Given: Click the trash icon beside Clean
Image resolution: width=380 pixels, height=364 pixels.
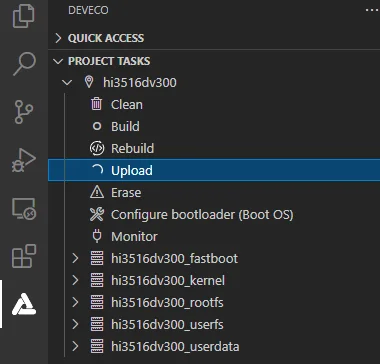Looking at the screenshot, I should click(97, 104).
